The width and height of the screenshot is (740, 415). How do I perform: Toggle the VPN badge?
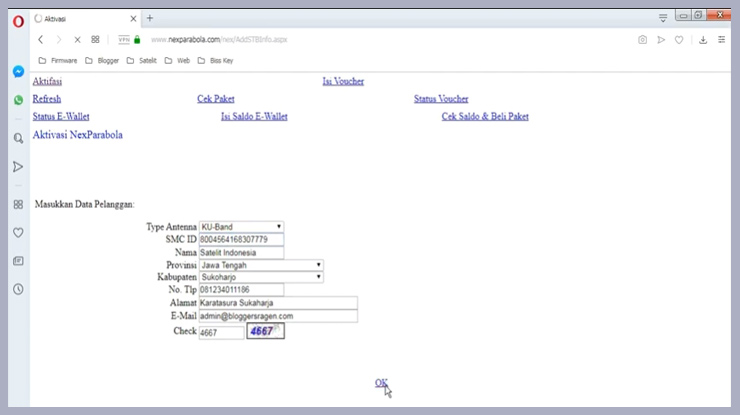124,40
